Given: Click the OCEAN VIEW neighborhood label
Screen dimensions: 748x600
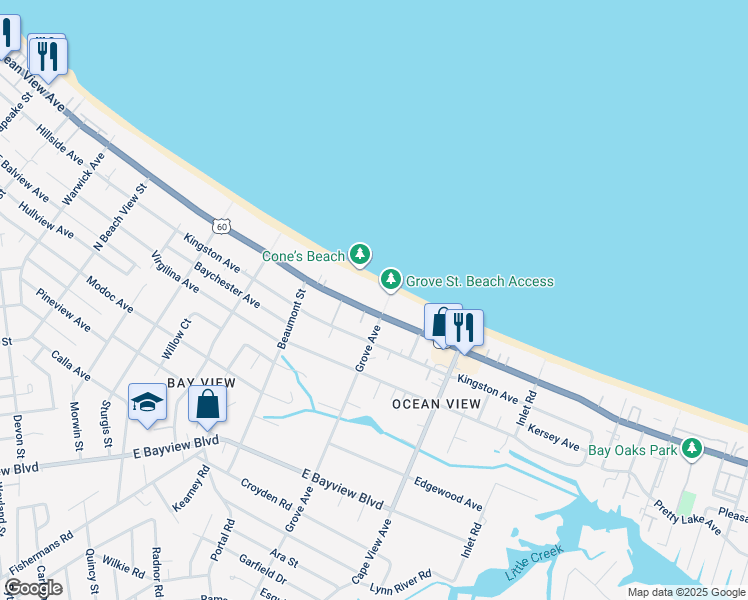Looking at the screenshot, I should coord(436,404).
